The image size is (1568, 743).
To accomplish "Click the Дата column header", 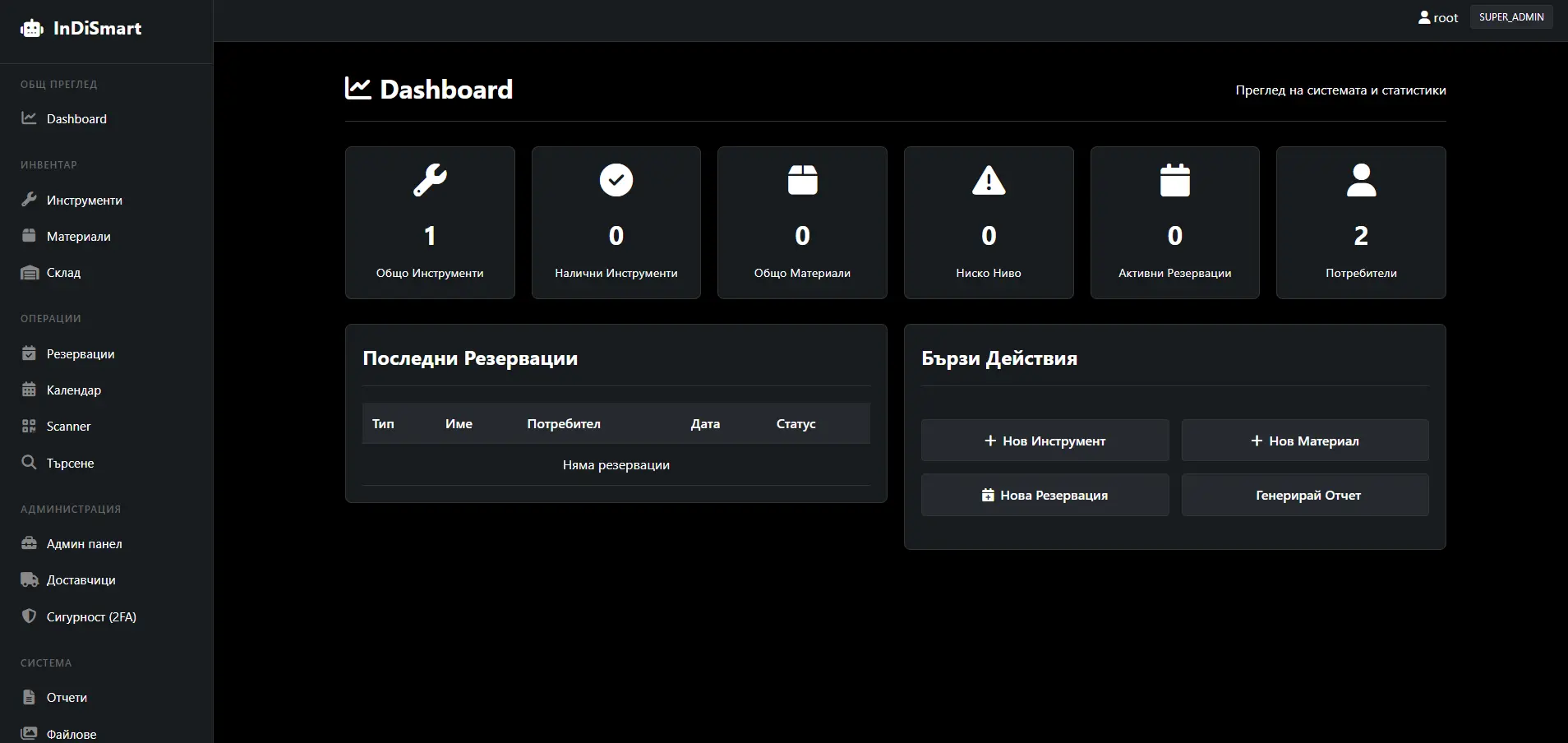I will pos(705,423).
